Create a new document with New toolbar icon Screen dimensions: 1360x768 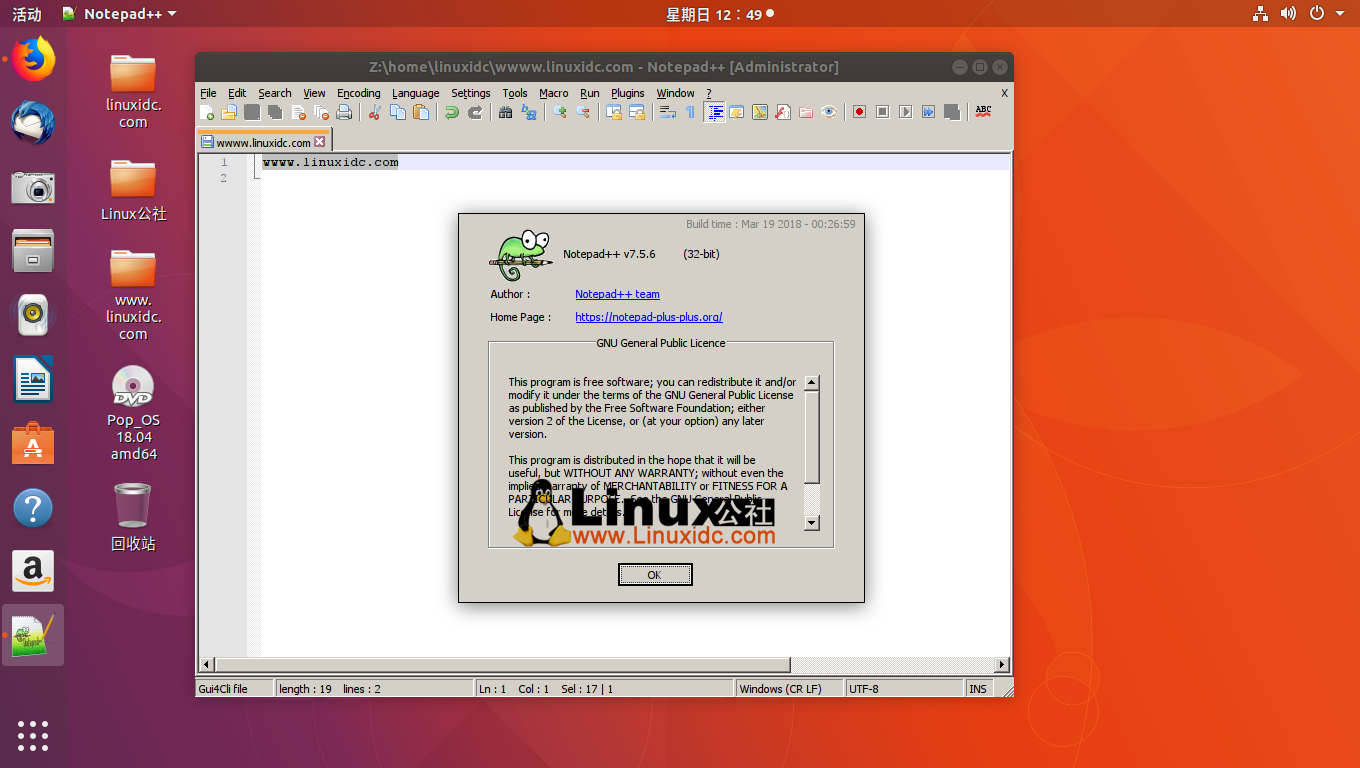(207, 112)
